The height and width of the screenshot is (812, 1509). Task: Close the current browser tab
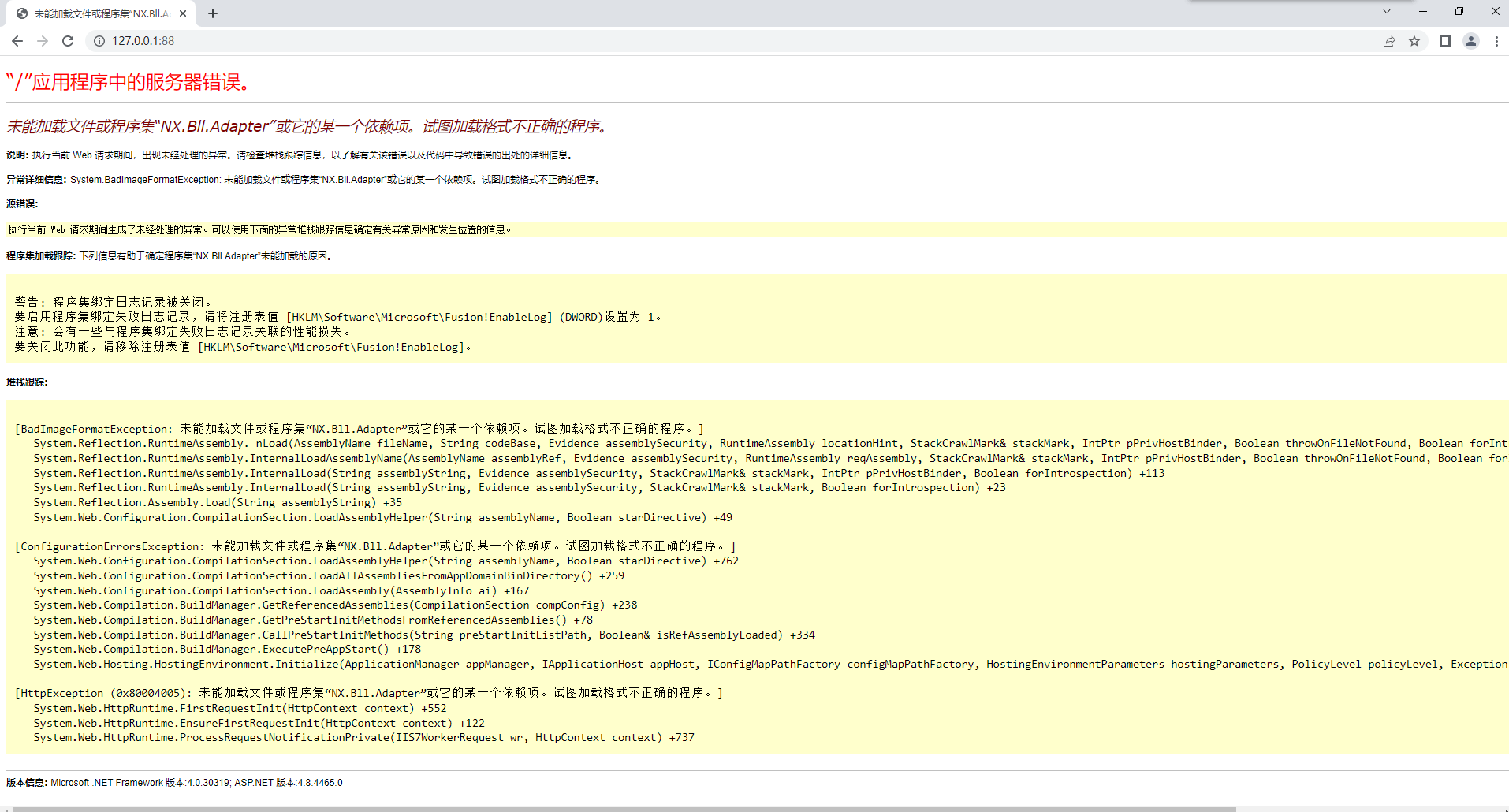pyautogui.click(x=183, y=13)
